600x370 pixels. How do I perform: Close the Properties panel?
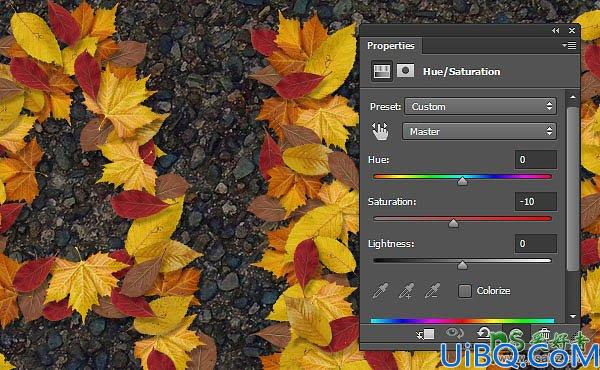(572, 31)
